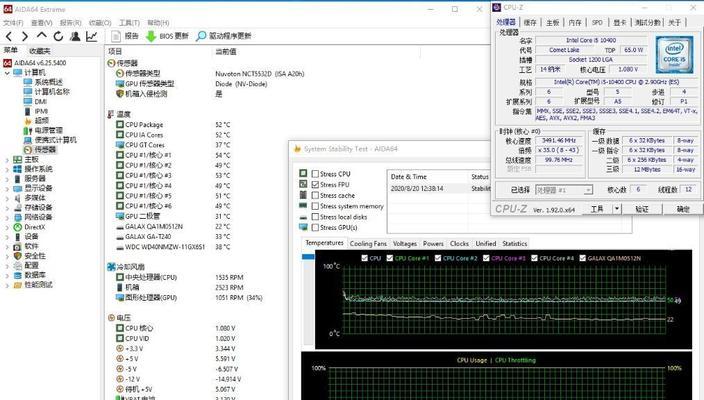The height and width of the screenshot is (400, 704).
Task: Toggle CPU Core #1 graph checkbox
Action: tap(390, 258)
